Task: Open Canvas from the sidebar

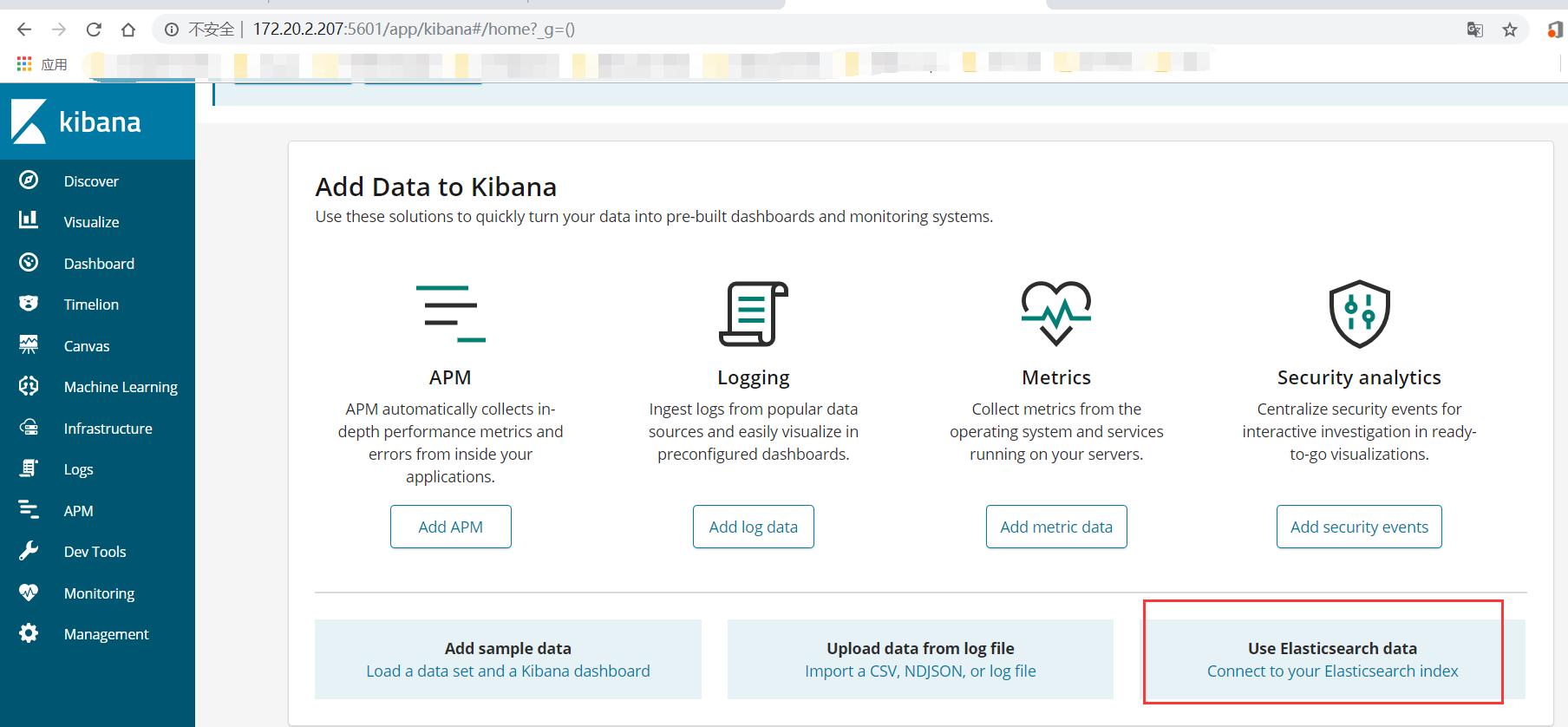Action: tap(87, 346)
